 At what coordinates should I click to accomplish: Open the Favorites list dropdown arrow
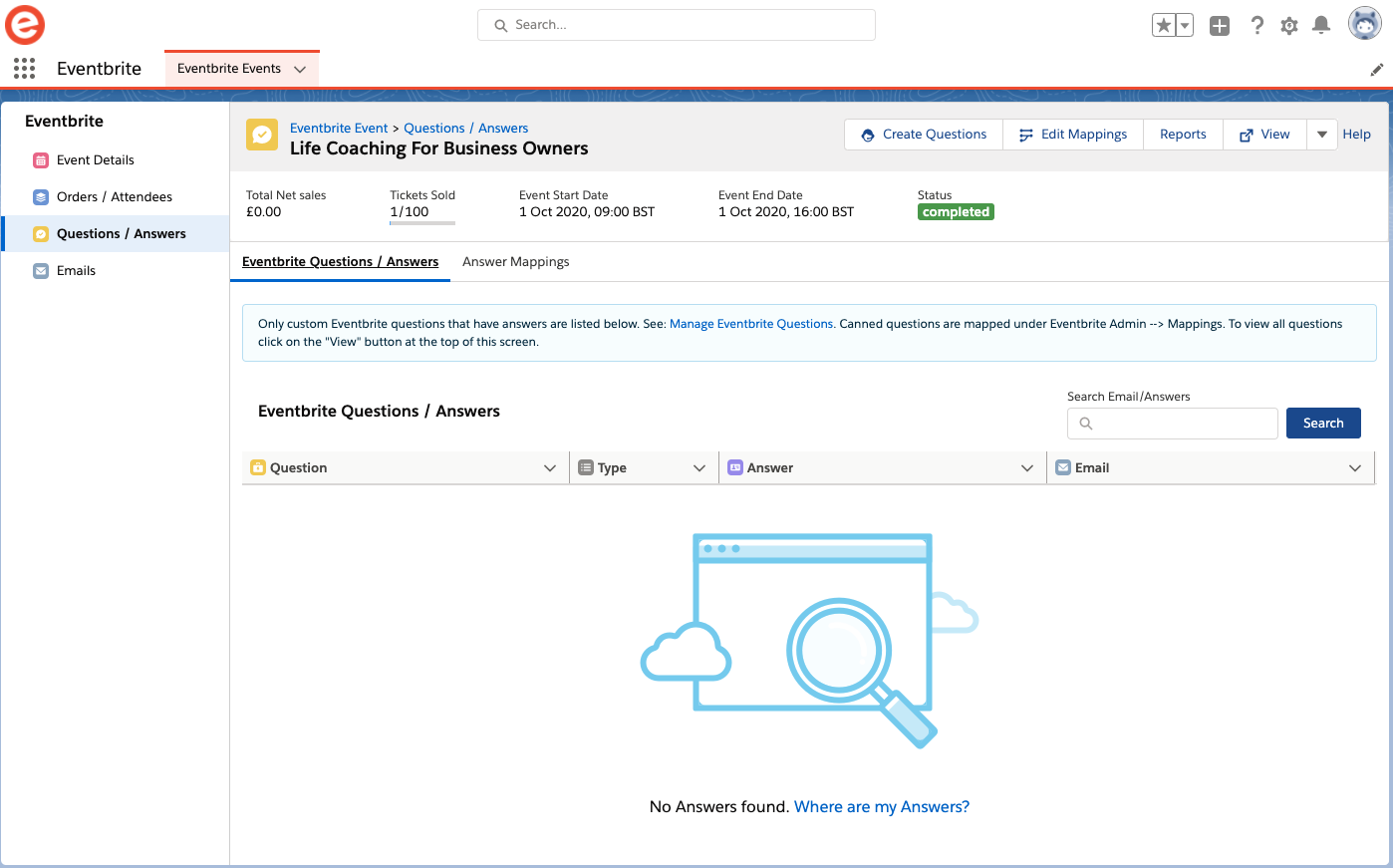pyautogui.click(x=1185, y=25)
